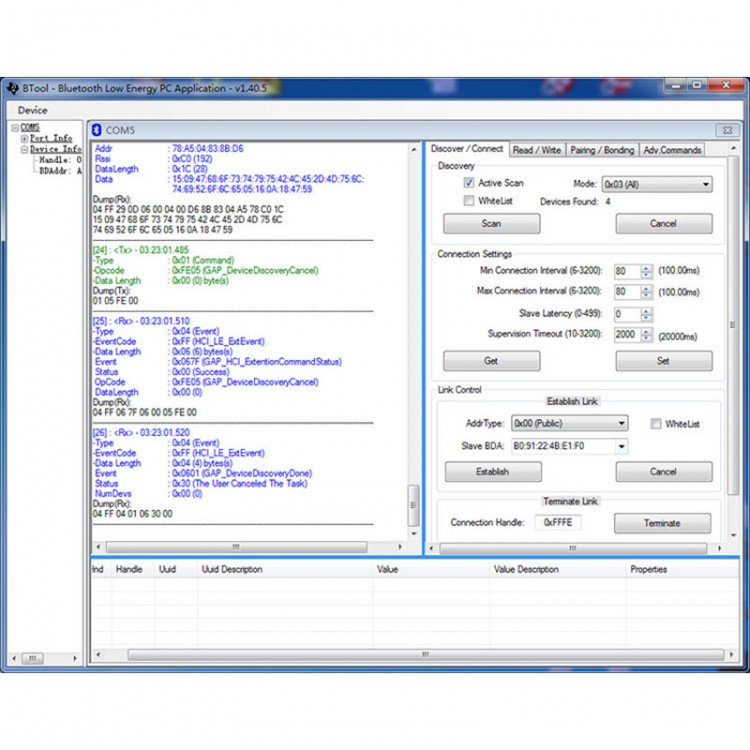
Task: Click the Connection Handle field 0xFFFE
Action: (558, 522)
